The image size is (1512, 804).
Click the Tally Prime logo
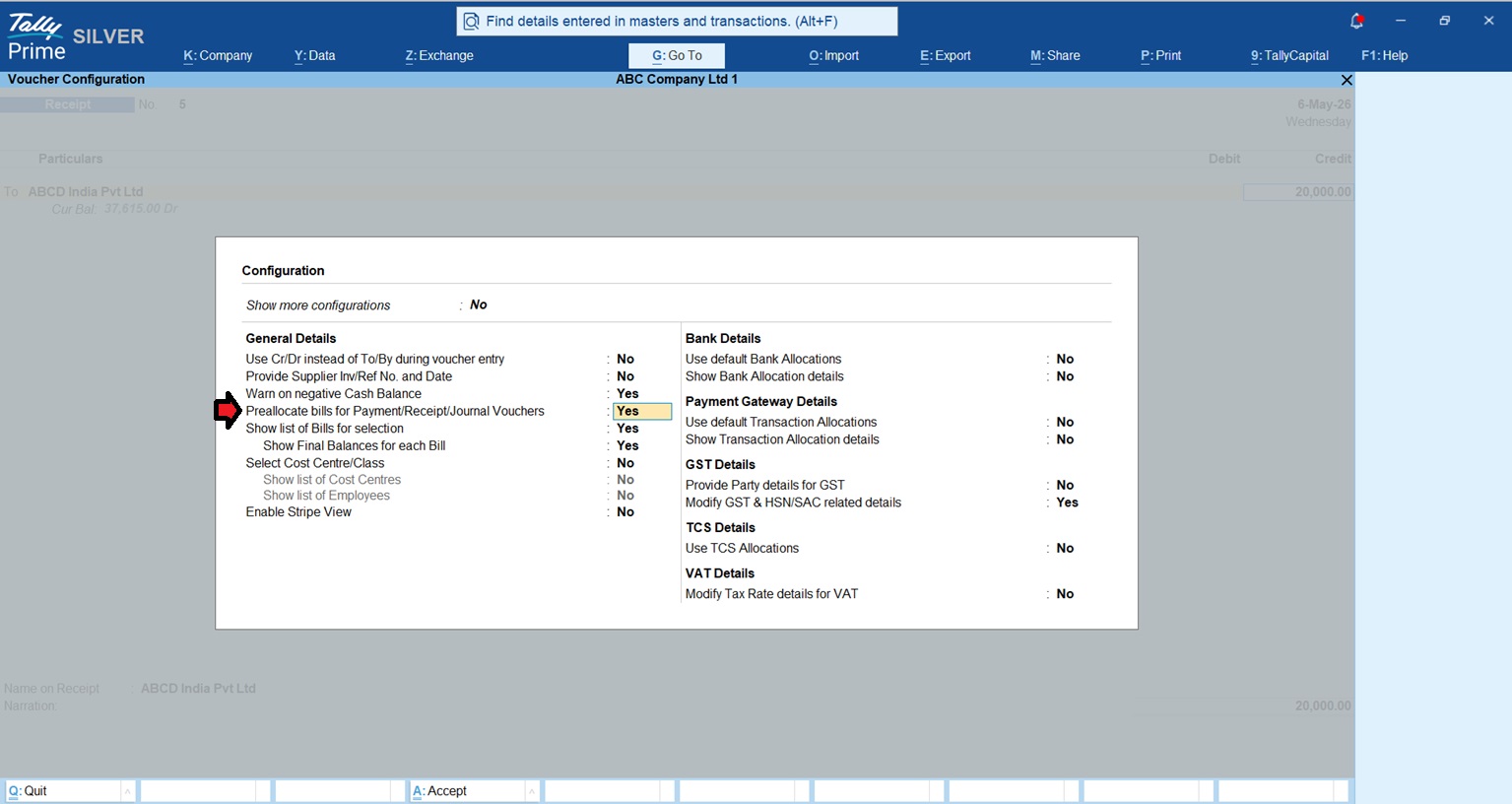pos(37,37)
